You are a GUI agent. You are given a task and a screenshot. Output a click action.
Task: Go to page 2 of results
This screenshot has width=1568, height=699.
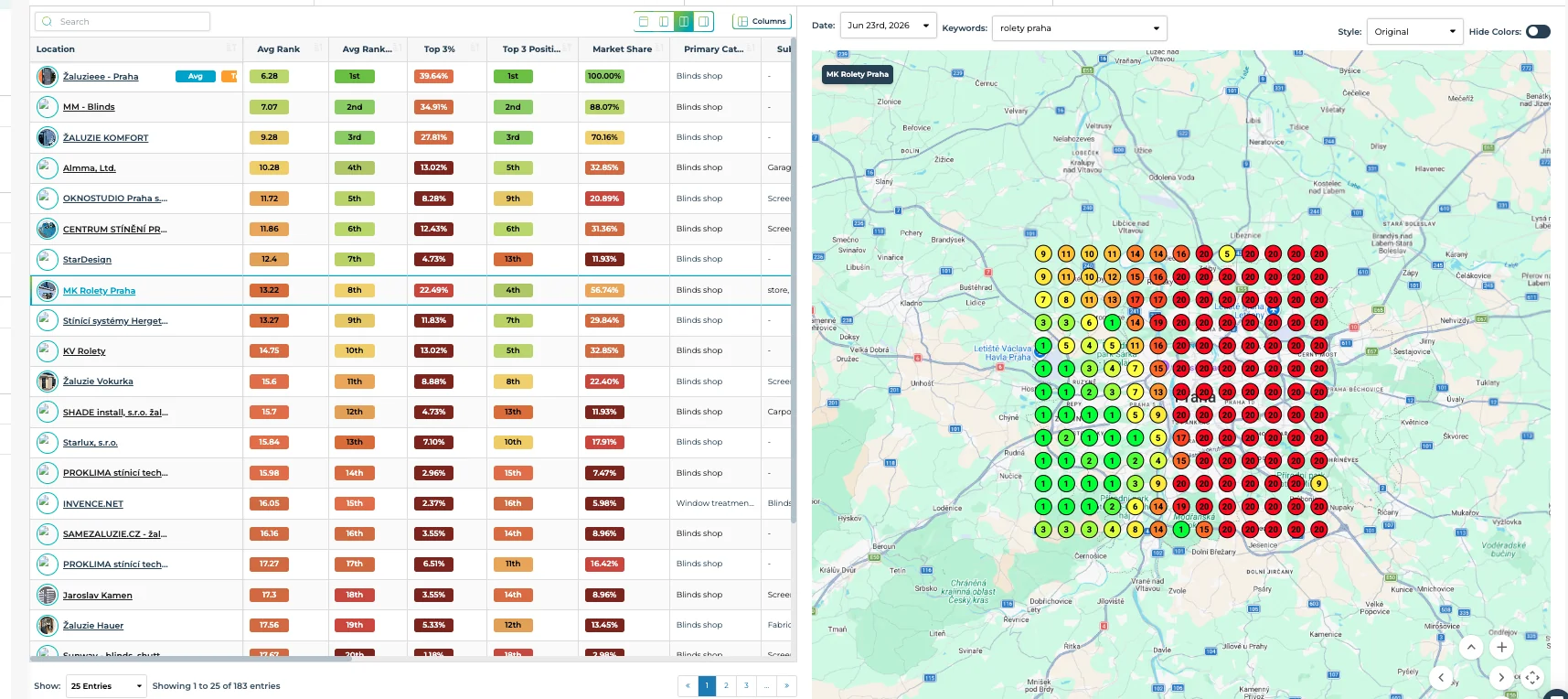point(727,685)
